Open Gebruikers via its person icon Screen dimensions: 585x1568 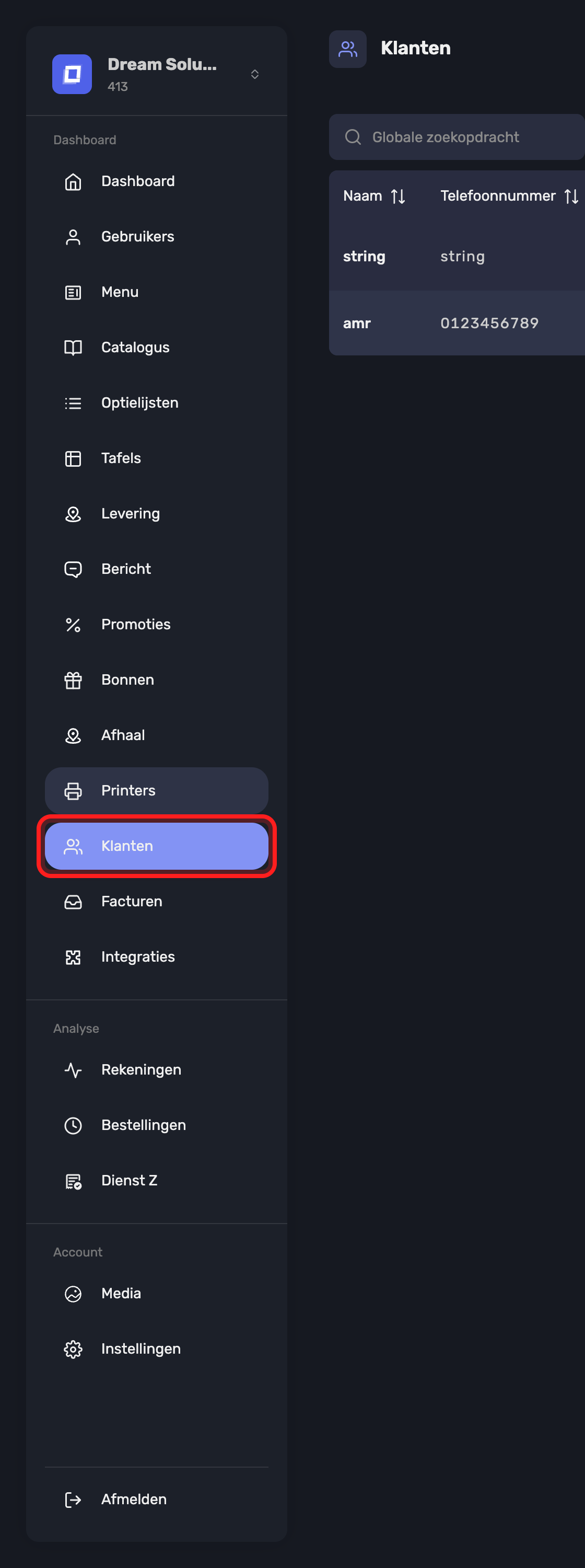pyautogui.click(x=73, y=237)
